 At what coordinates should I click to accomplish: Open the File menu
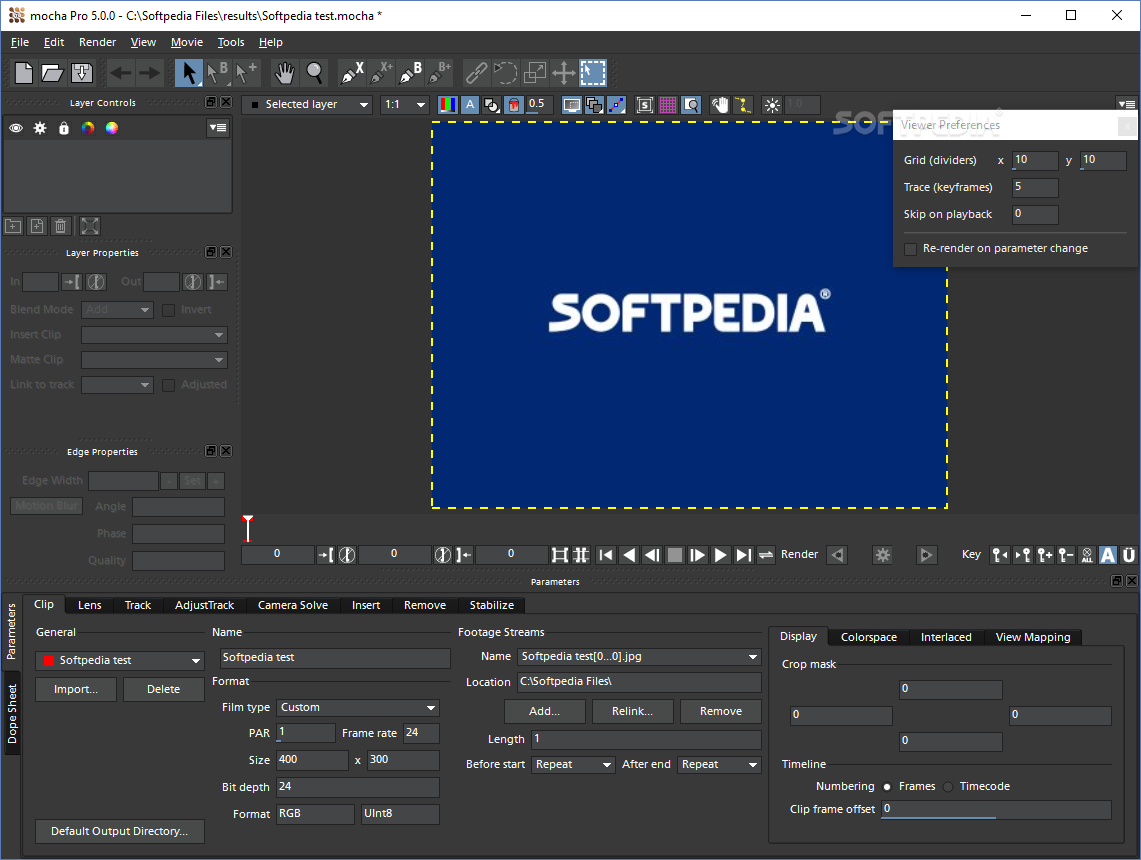pyautogui.click(x=20, y=42)
